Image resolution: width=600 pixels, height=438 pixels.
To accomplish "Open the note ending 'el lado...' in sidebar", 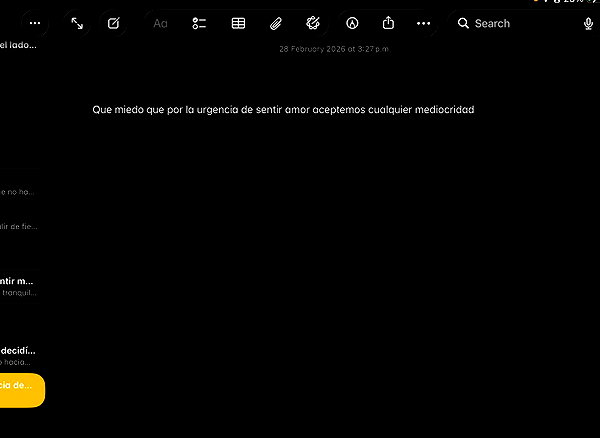I will pyautogui.click(x=19, y=45).
